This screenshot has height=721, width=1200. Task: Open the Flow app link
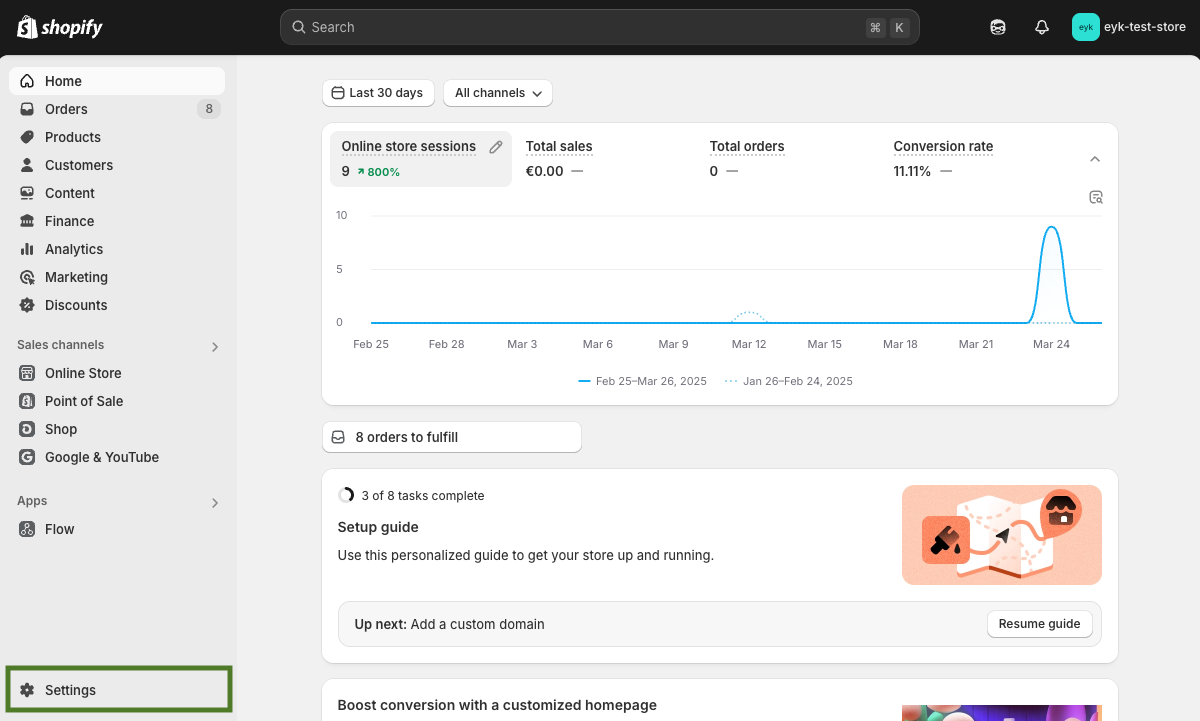click(117, 529)
